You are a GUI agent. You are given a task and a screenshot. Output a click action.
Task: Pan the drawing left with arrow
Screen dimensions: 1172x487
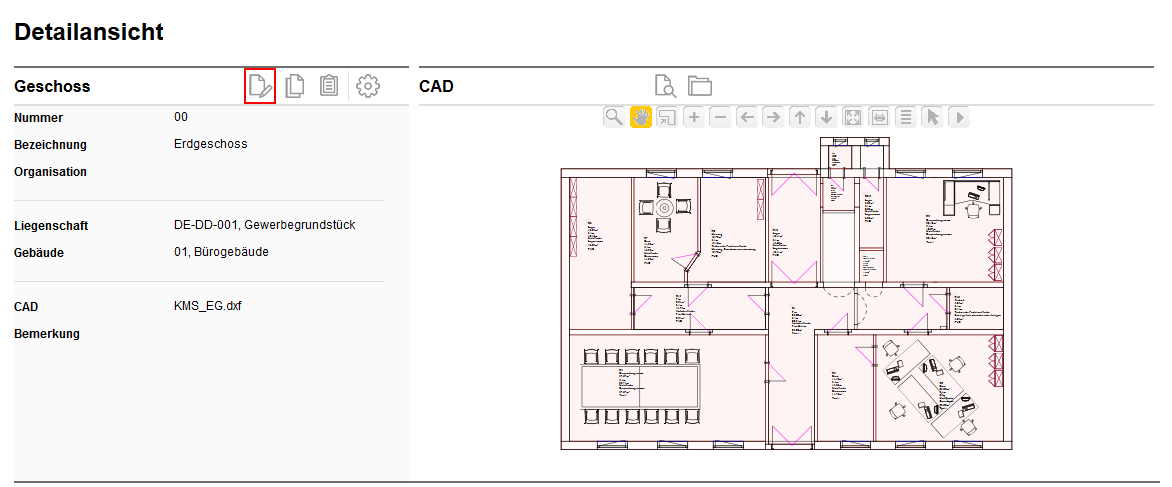click(747, 117)
